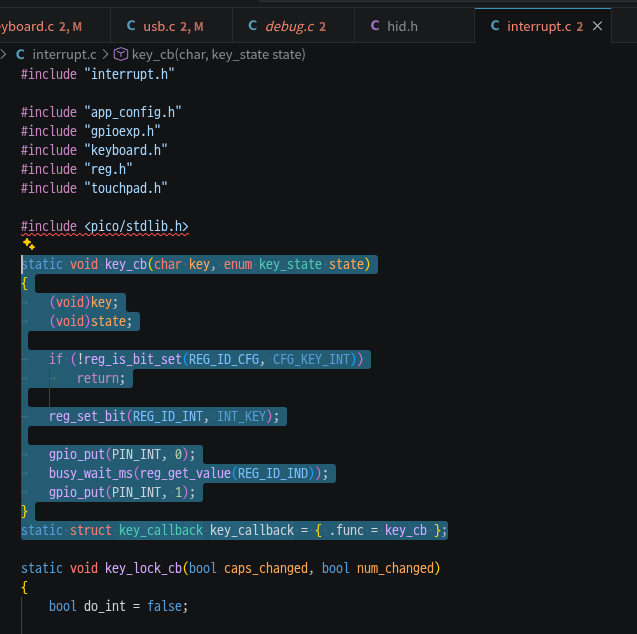Click the C icon in breadcrumb path
The width and height of the screenshot is (637, 634).
click(x=20, y=54)
